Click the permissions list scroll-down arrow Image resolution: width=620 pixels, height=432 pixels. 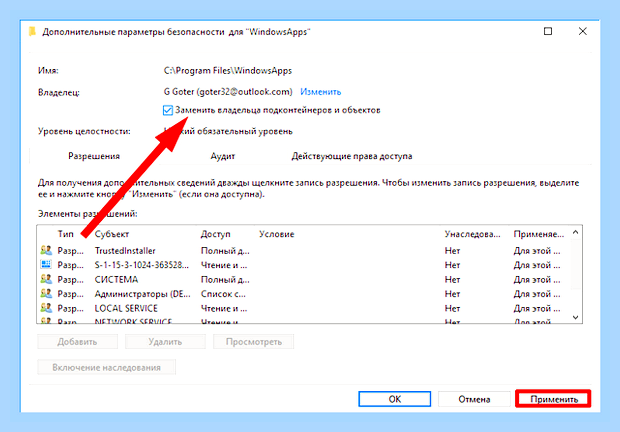[x=575, y=317]
